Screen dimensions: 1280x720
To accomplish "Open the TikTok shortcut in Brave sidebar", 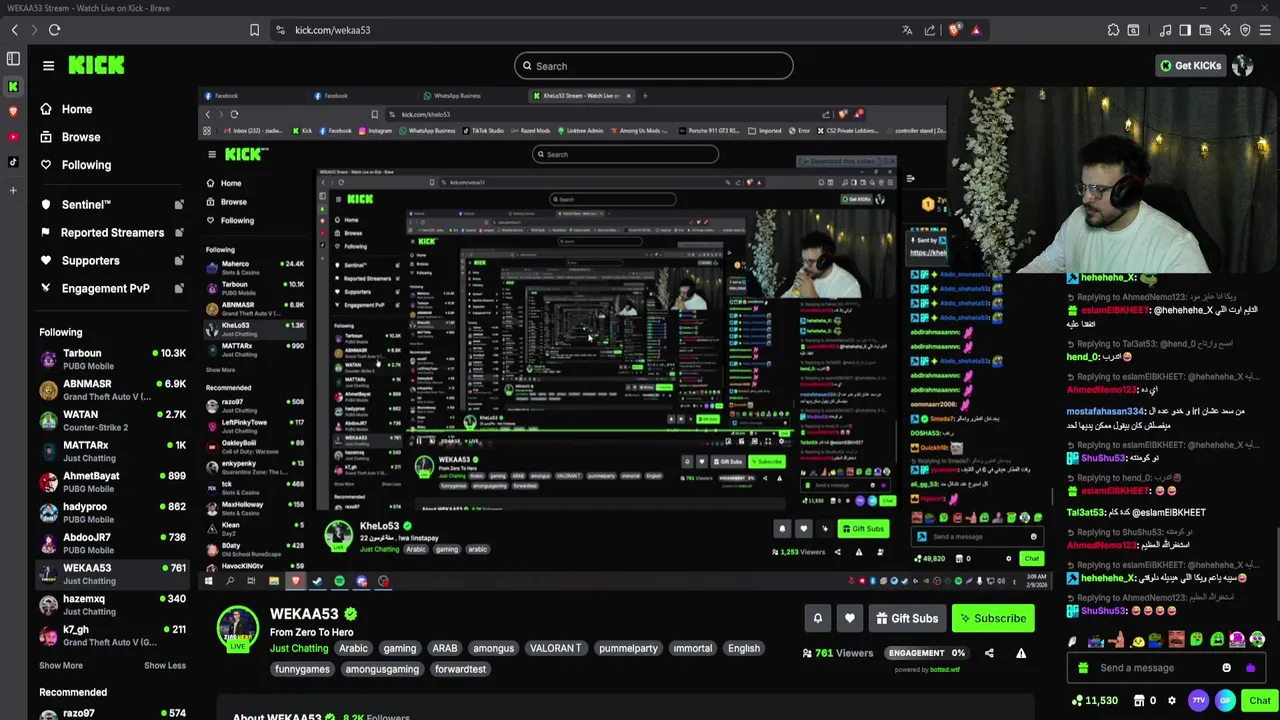I will tap(13, 161).
